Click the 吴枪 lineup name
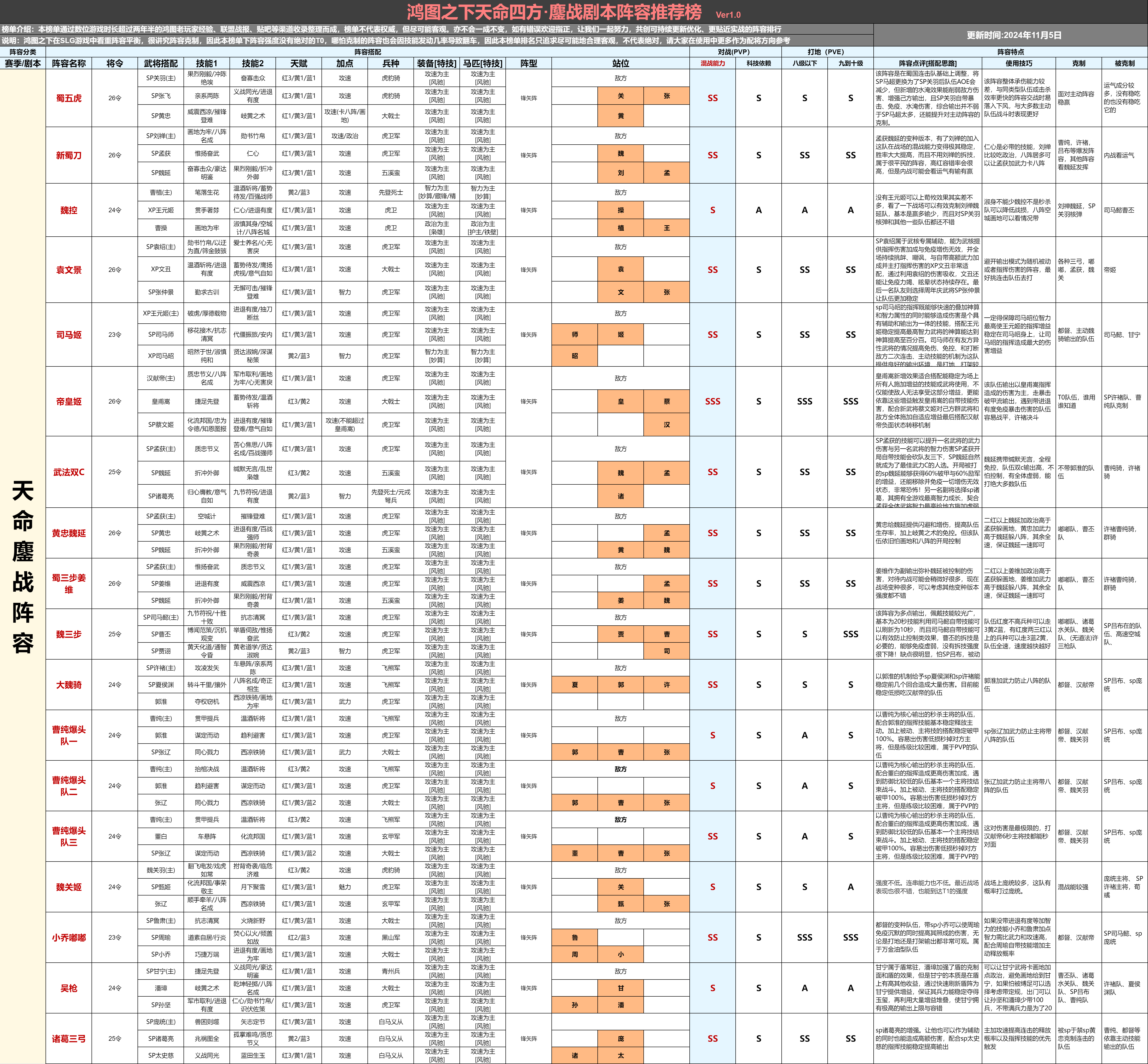The image size is (1148, 1064). click(x=69, y=988)
